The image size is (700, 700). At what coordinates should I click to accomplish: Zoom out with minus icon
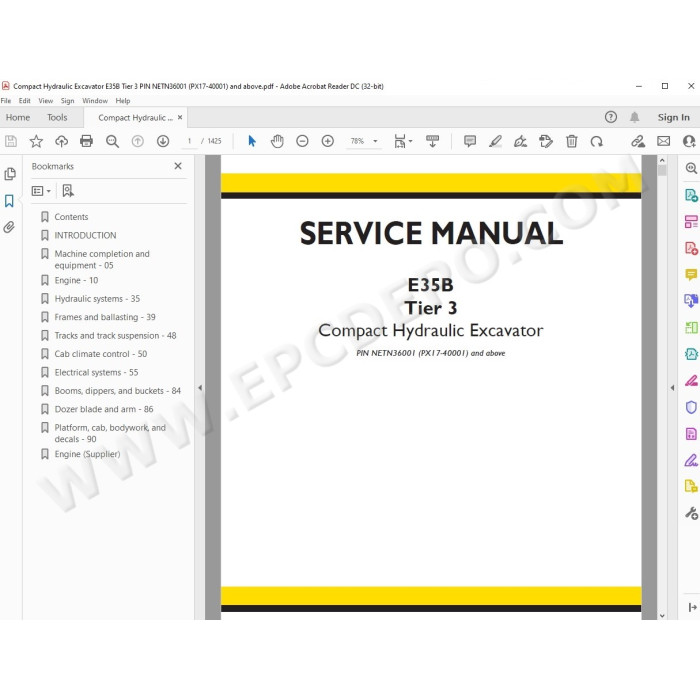tap(302, 142)
